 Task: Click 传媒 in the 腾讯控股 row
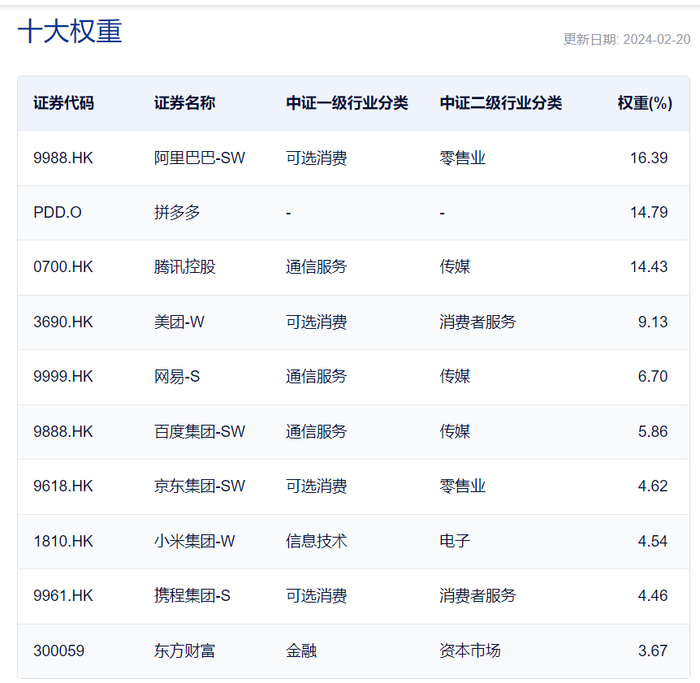click(455, 267)
